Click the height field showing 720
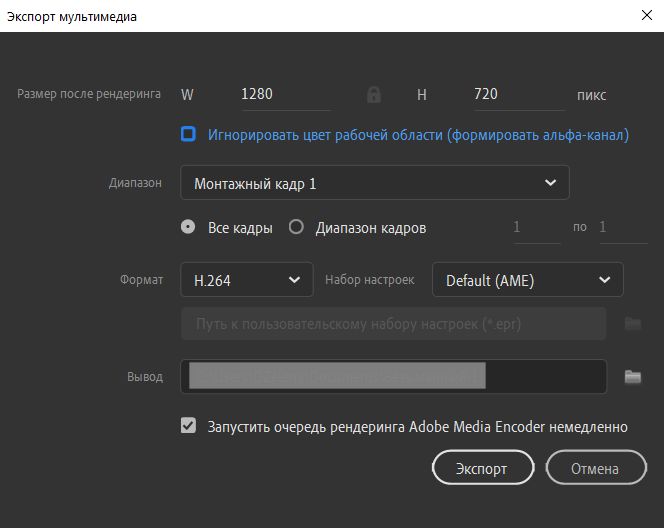 point(516,95)
